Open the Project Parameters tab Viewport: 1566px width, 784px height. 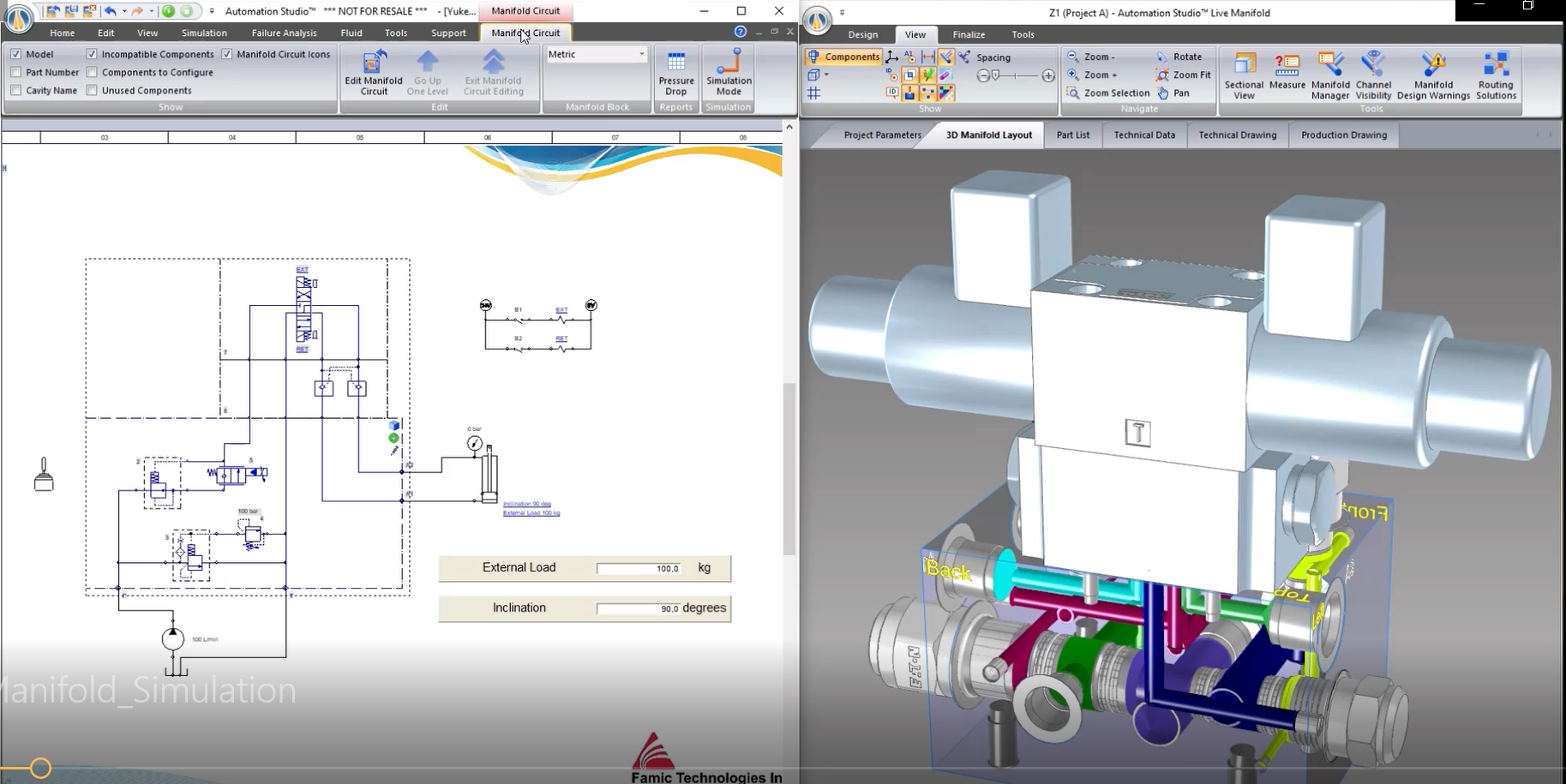tap(882, 135)
